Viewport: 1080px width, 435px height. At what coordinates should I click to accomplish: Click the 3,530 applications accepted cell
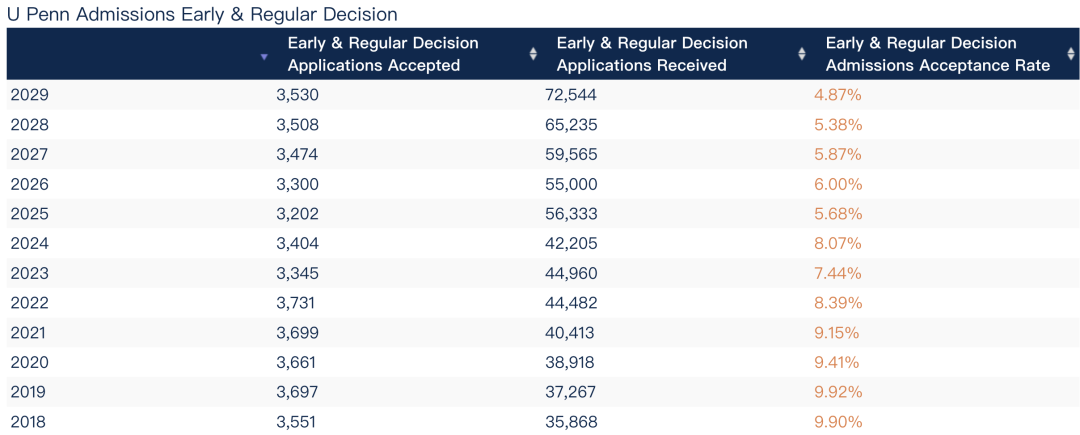[296, 95]
